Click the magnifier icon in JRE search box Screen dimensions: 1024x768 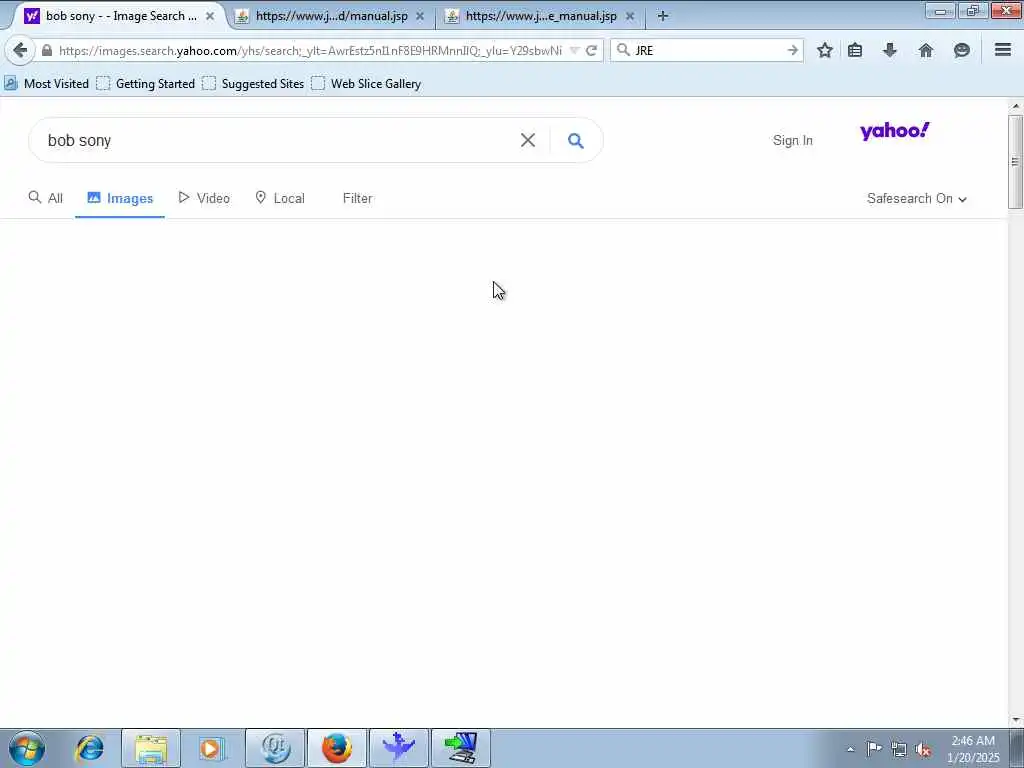624,50
